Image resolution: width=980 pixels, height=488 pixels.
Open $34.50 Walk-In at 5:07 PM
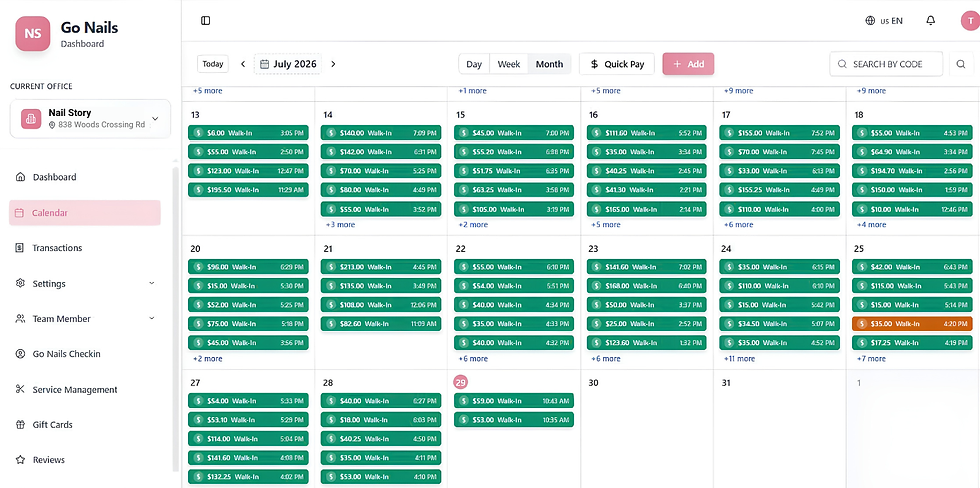pyautogui.click(x=779, y=324)
